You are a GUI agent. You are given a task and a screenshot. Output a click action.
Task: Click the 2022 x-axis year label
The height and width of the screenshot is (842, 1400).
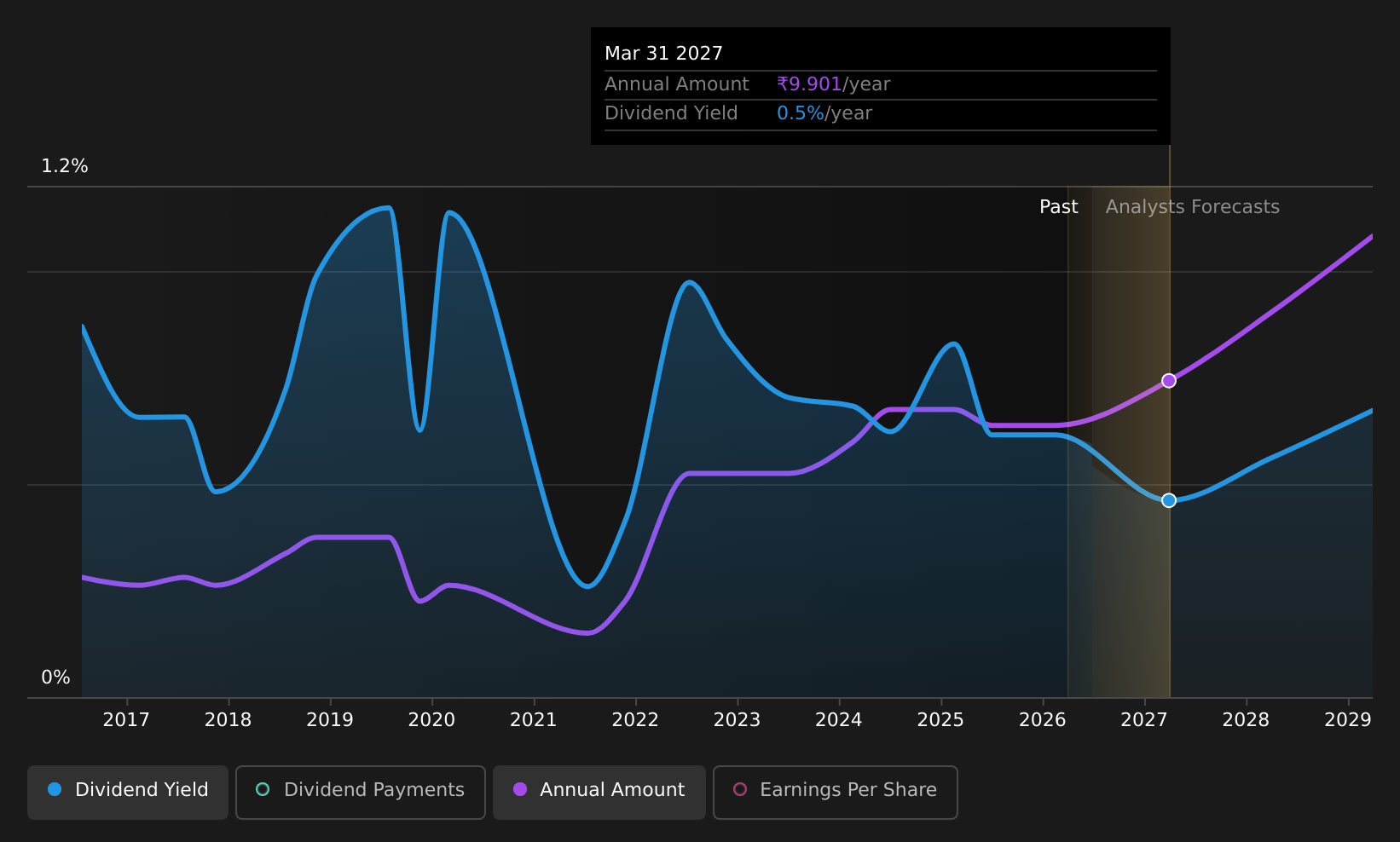[635, 720]
